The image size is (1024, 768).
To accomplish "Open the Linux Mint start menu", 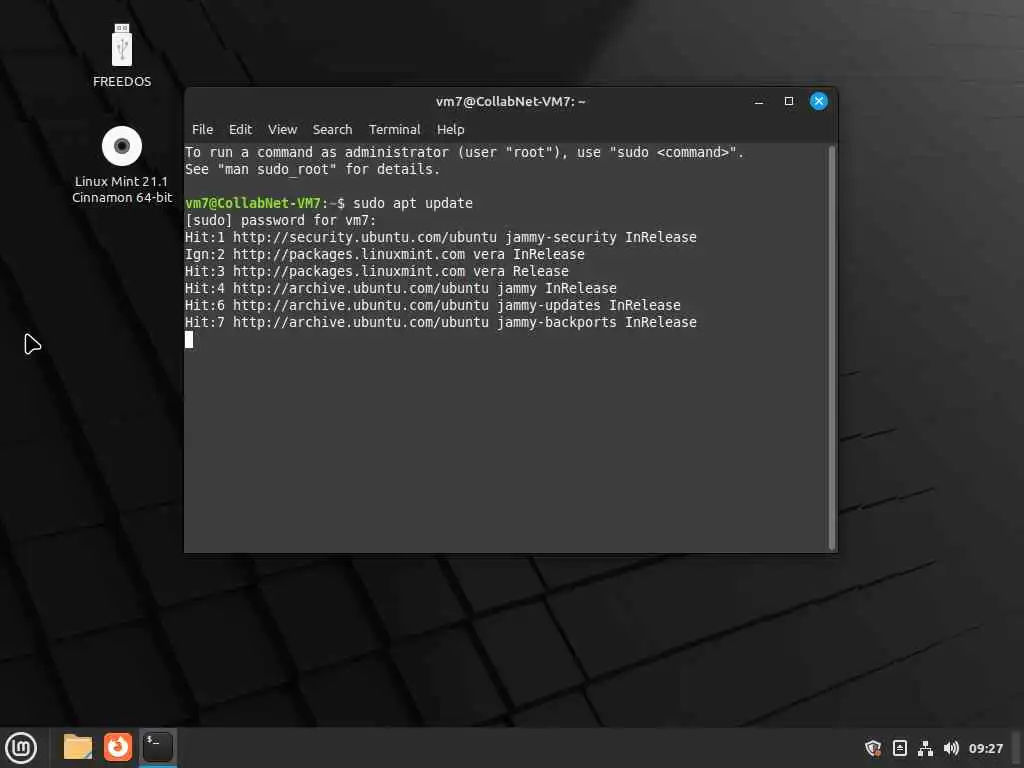I will click(22, 747).
